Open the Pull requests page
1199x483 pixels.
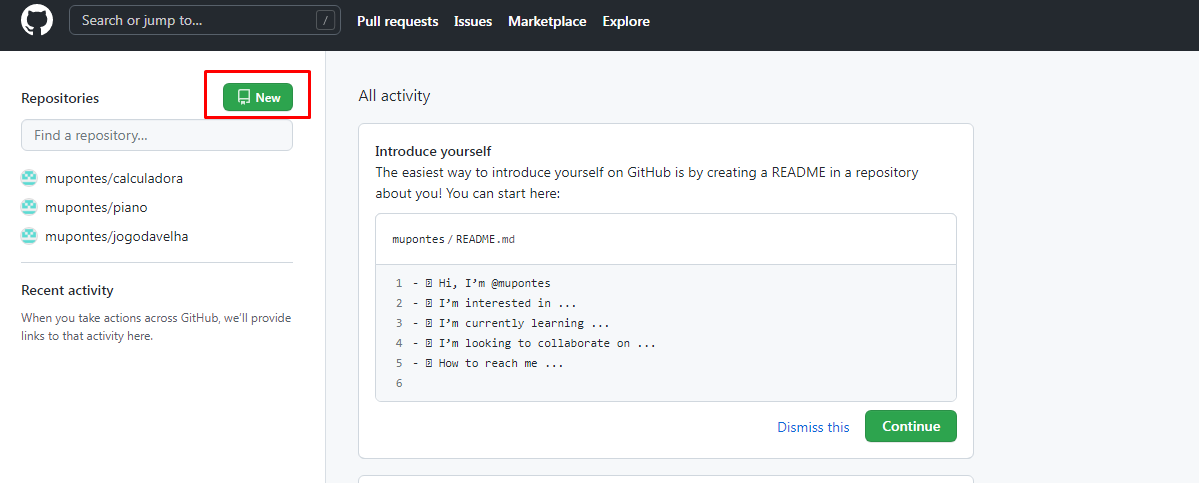click(398, 21)
